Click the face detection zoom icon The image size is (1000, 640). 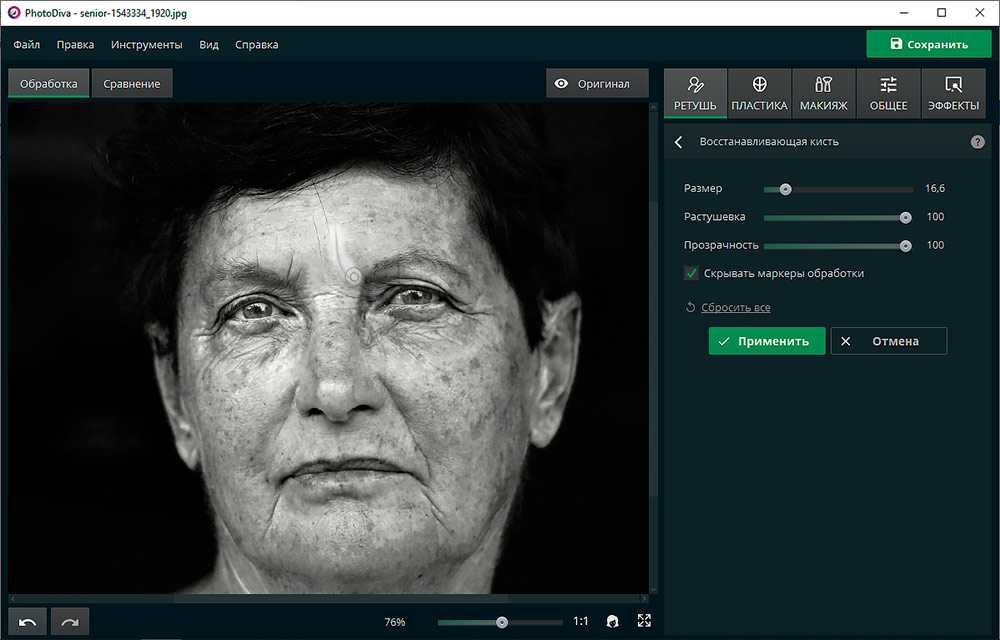612,622
